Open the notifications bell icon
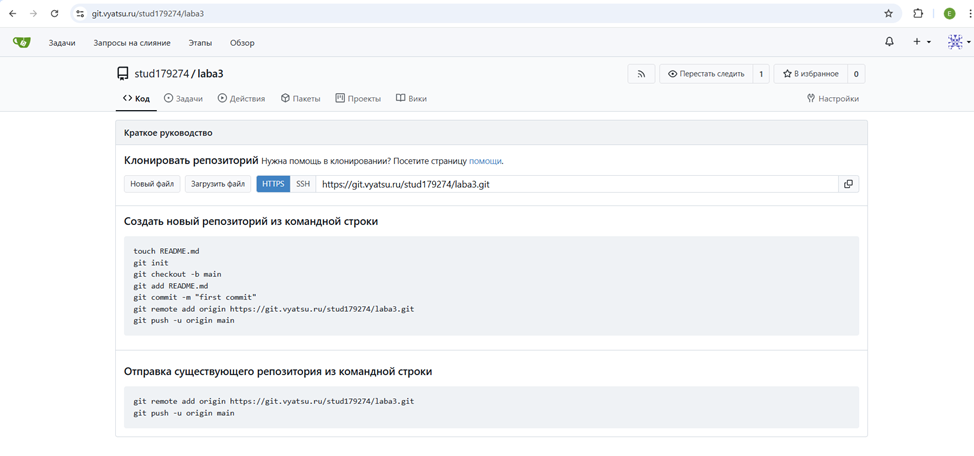The width and height of the screenshot is (974, 456). pyautogui.click(x=889, y=42)
